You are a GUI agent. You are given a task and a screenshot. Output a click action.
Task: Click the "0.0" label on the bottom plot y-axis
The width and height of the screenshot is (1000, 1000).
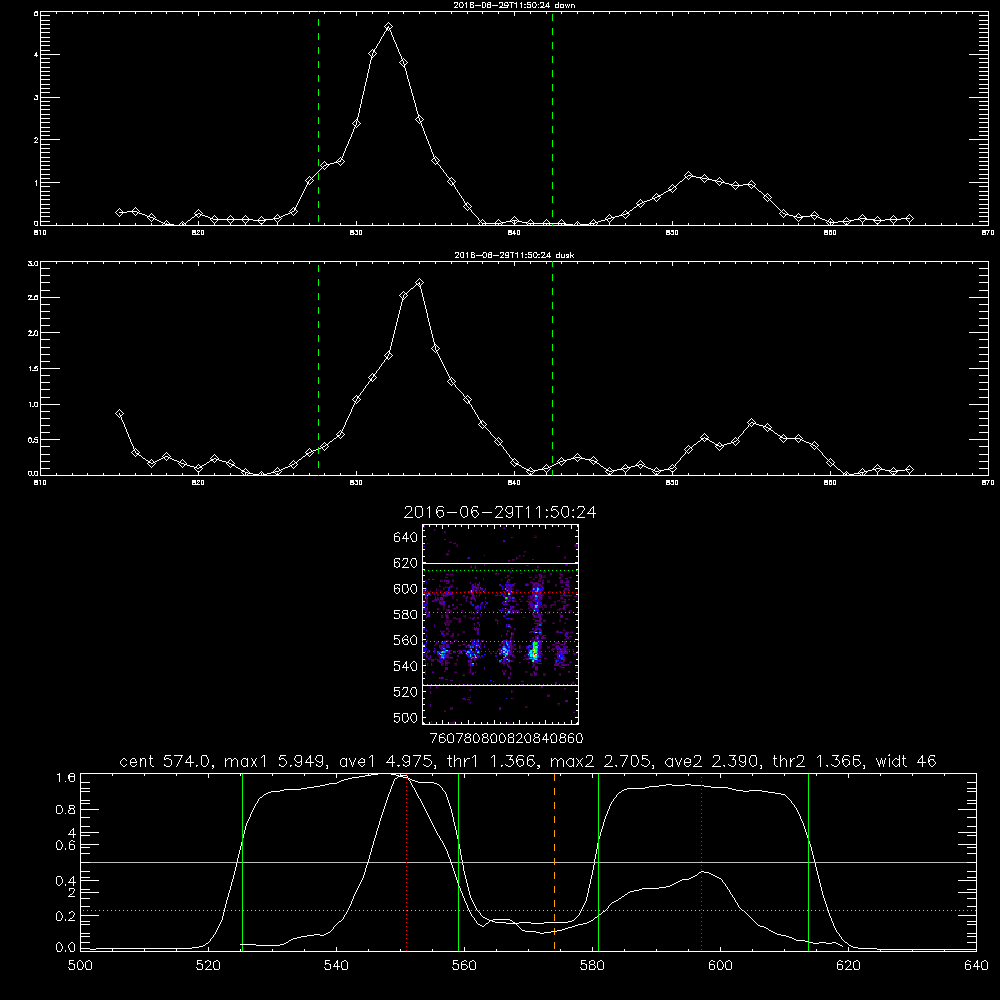pyautogui.click(x=66, y=948)
